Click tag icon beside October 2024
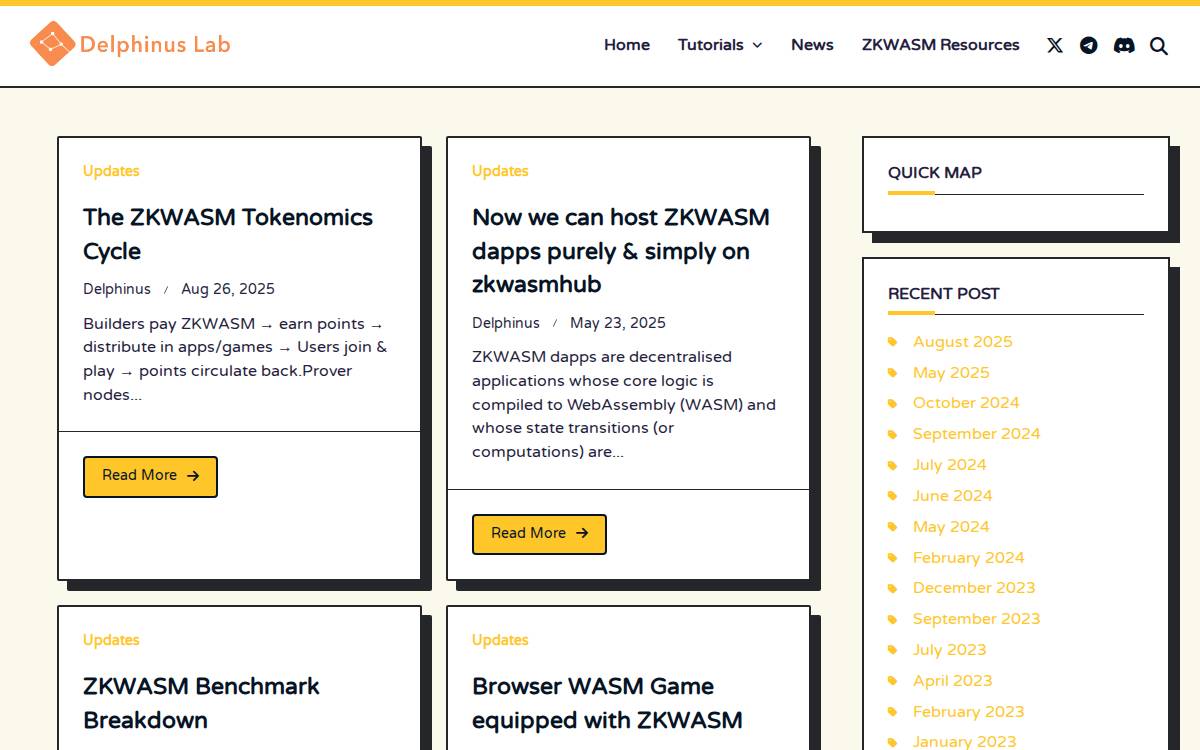 tap(893, 403)
